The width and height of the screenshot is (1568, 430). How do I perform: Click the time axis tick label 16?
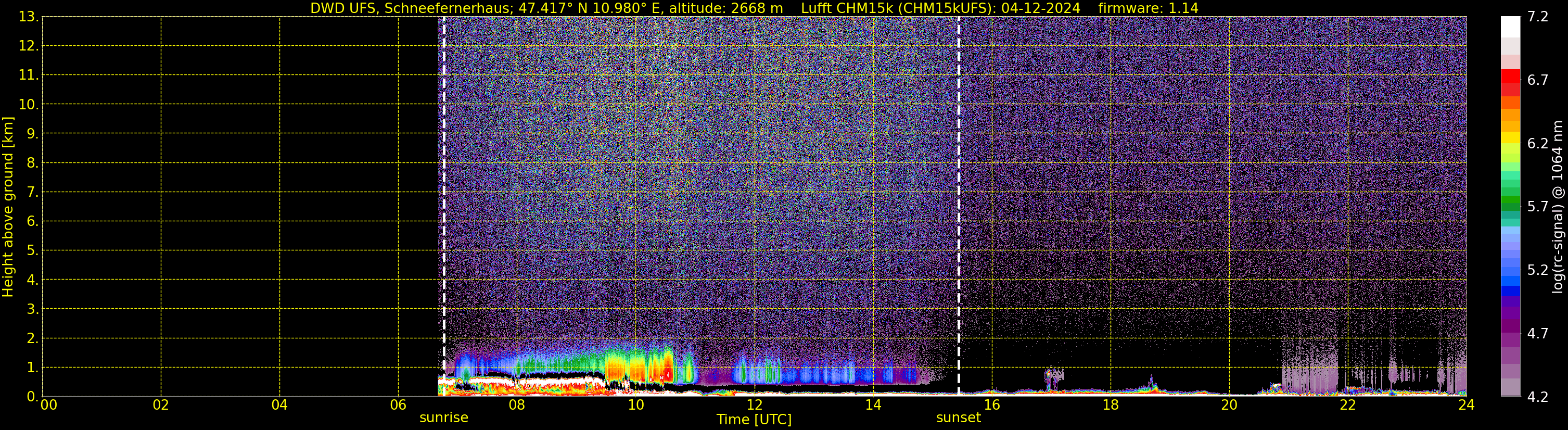(991, 405)
